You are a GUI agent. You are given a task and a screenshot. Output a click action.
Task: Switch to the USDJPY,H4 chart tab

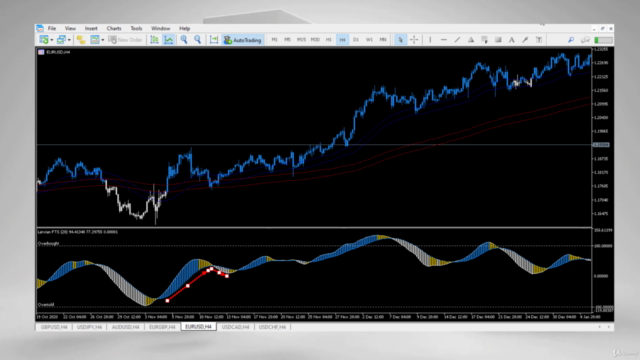tap(89, 327)
